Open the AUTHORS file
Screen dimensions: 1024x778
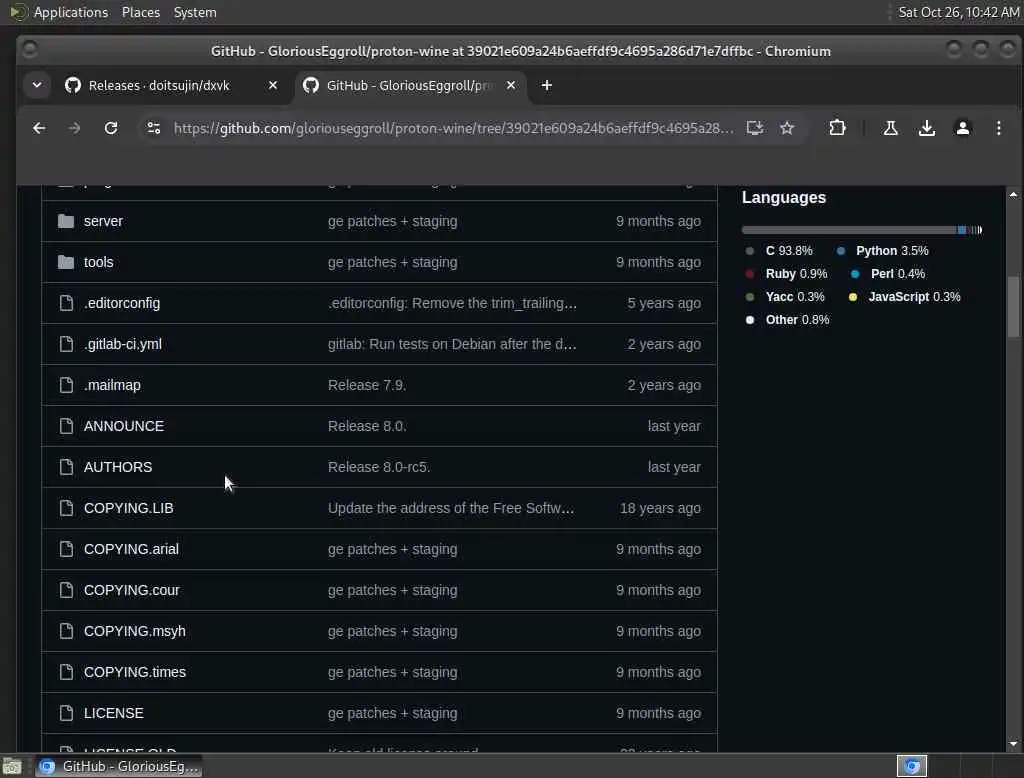(118, 467)
